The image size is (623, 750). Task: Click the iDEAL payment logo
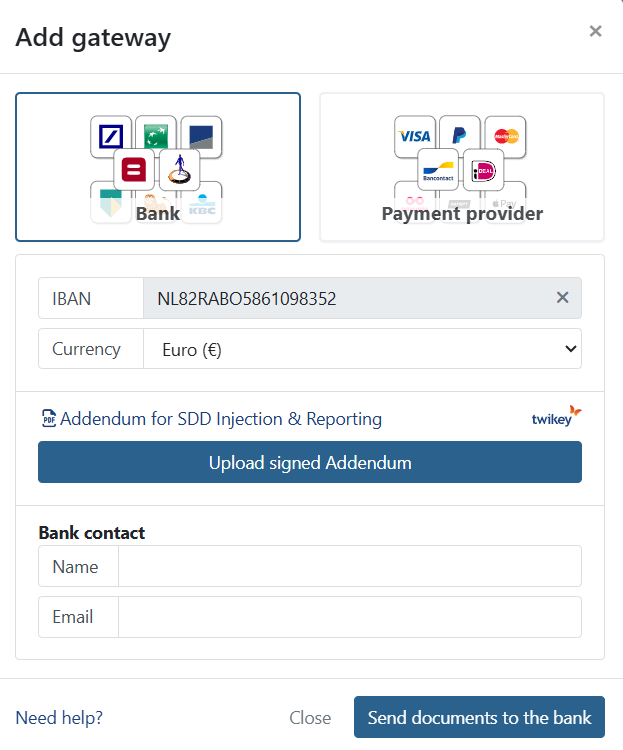(x=483, y=171)
